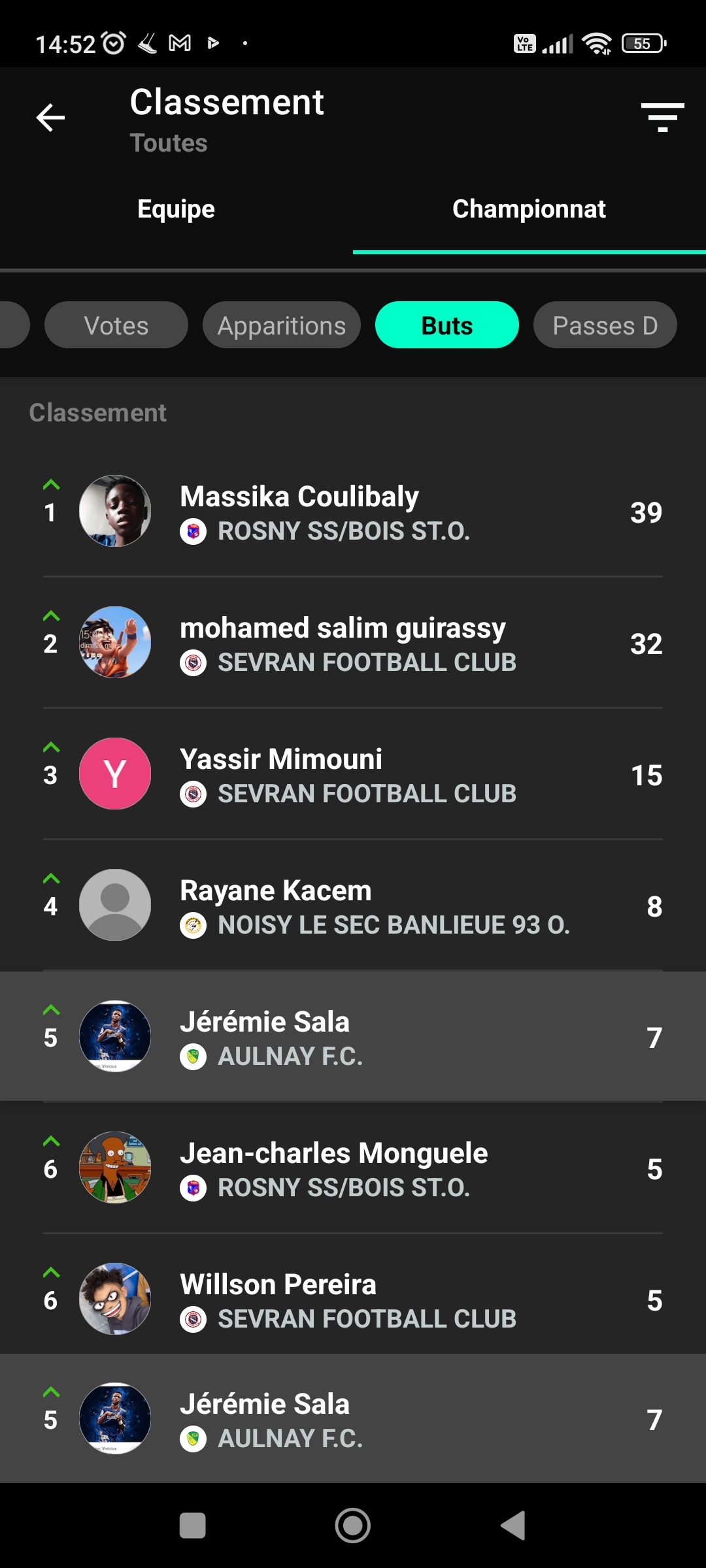The image size is (706, 1568).
Task: Tap the back arrow icon
Action: pos(50,118)
